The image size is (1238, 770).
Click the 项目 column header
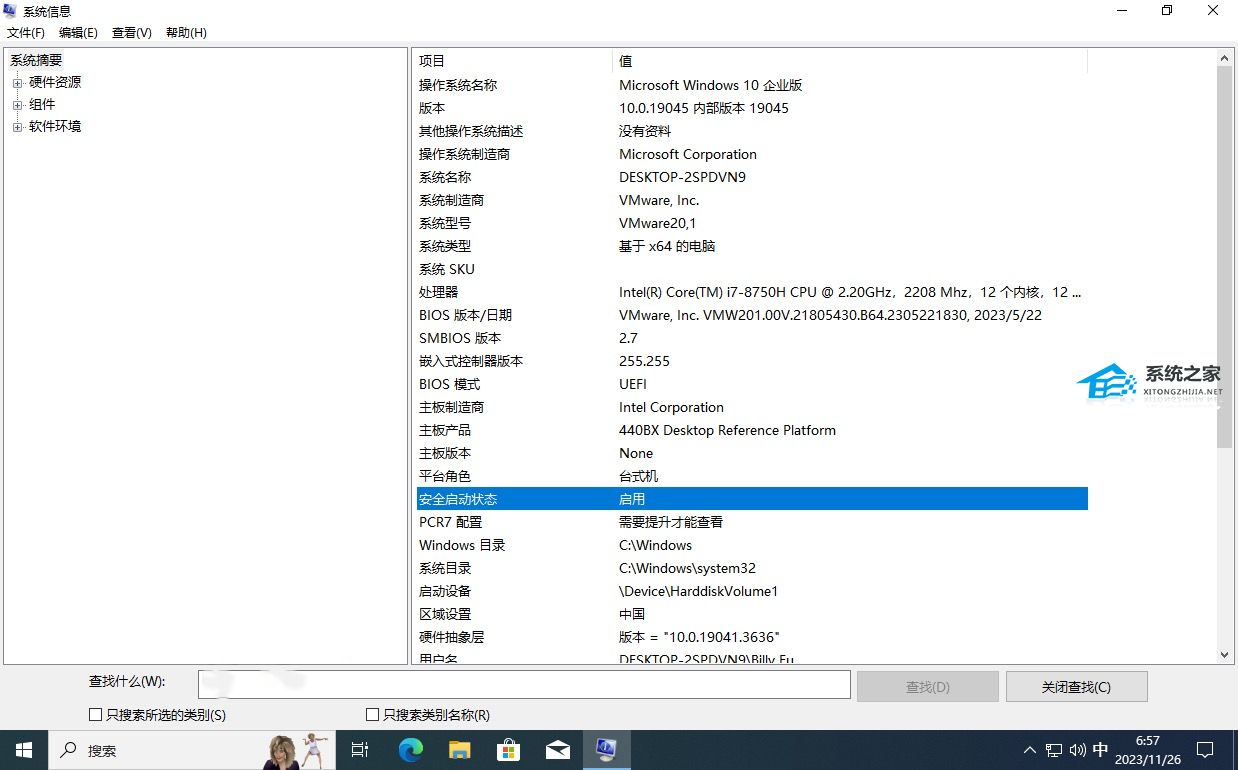coord(512,61)
